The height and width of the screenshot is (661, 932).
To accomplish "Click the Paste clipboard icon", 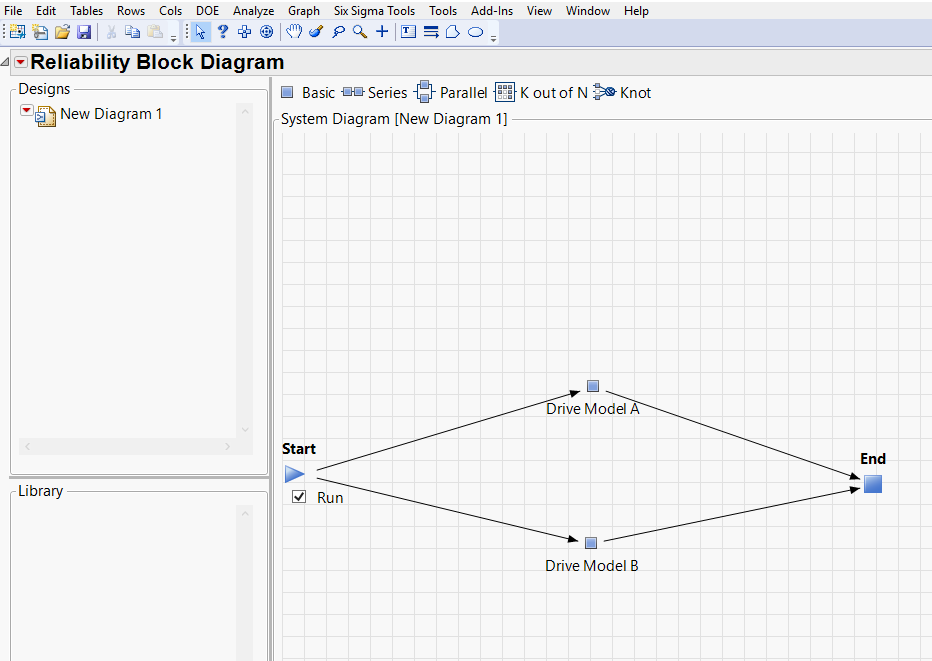I will pyautogui.click(x=155, y=32).
